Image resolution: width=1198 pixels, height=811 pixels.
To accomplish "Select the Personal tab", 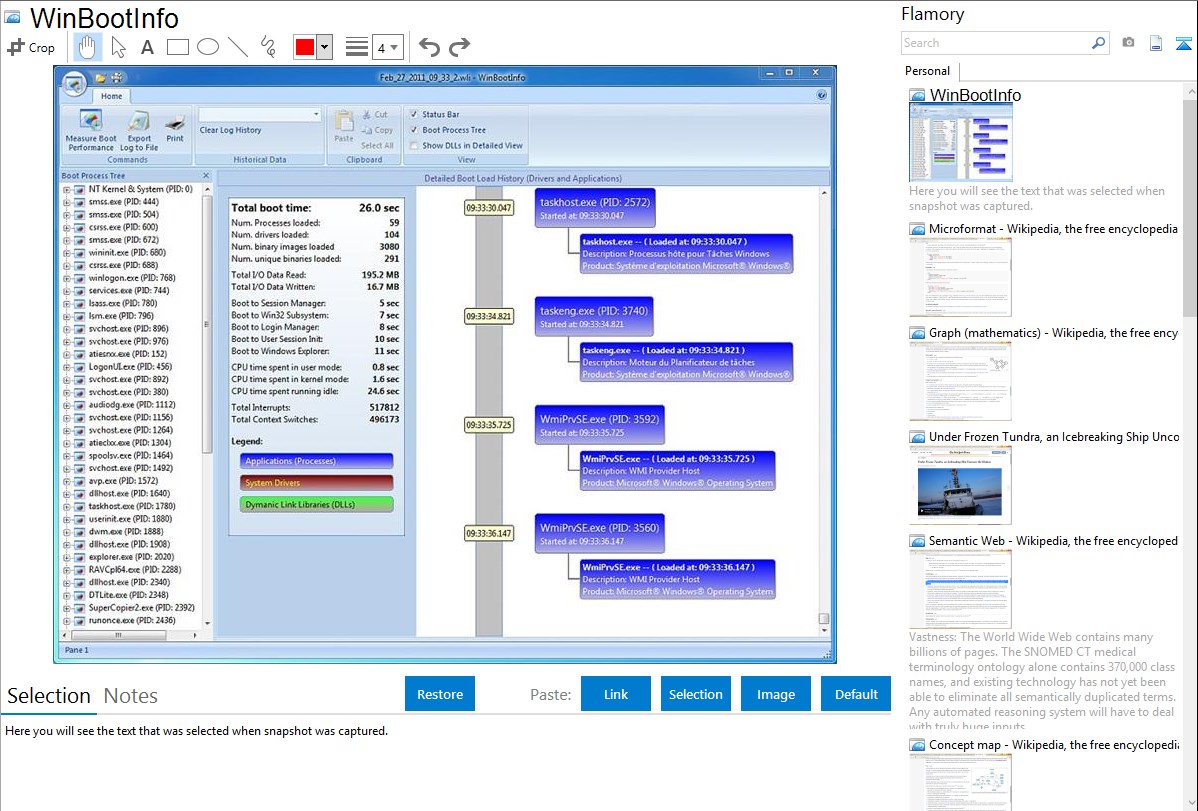I will click(x=927, y=71).
